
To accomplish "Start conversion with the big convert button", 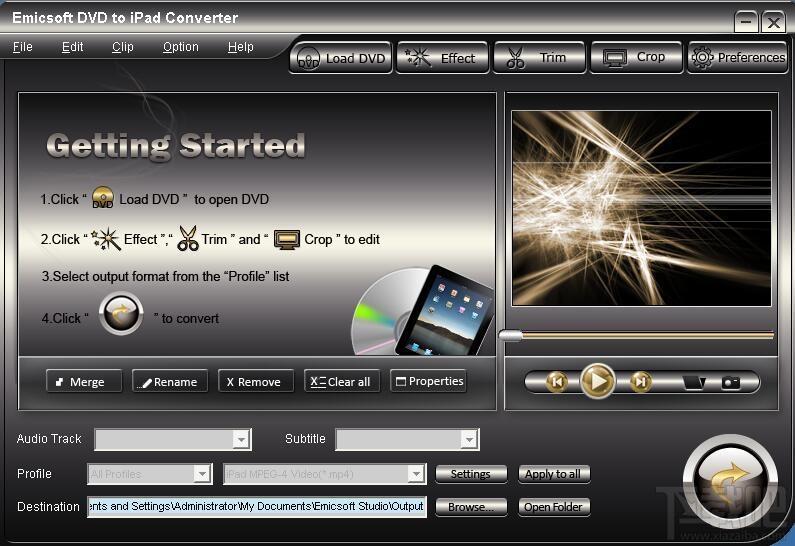I will point(730,481).
